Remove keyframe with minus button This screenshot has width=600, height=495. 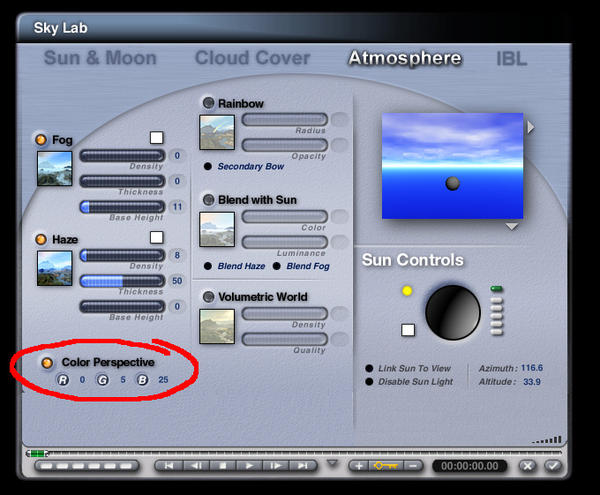pos(413,466)
